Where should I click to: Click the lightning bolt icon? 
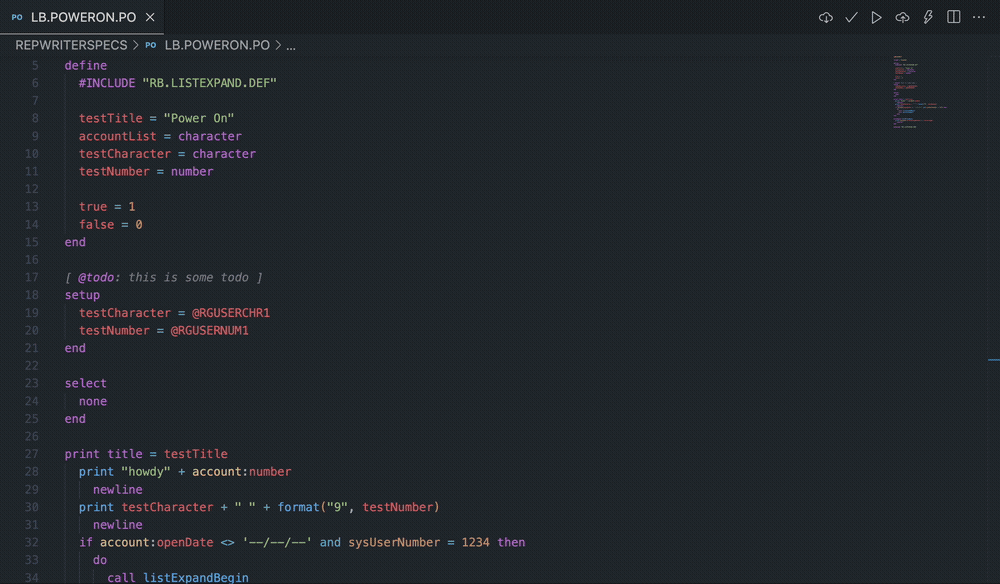pos(928,17)
